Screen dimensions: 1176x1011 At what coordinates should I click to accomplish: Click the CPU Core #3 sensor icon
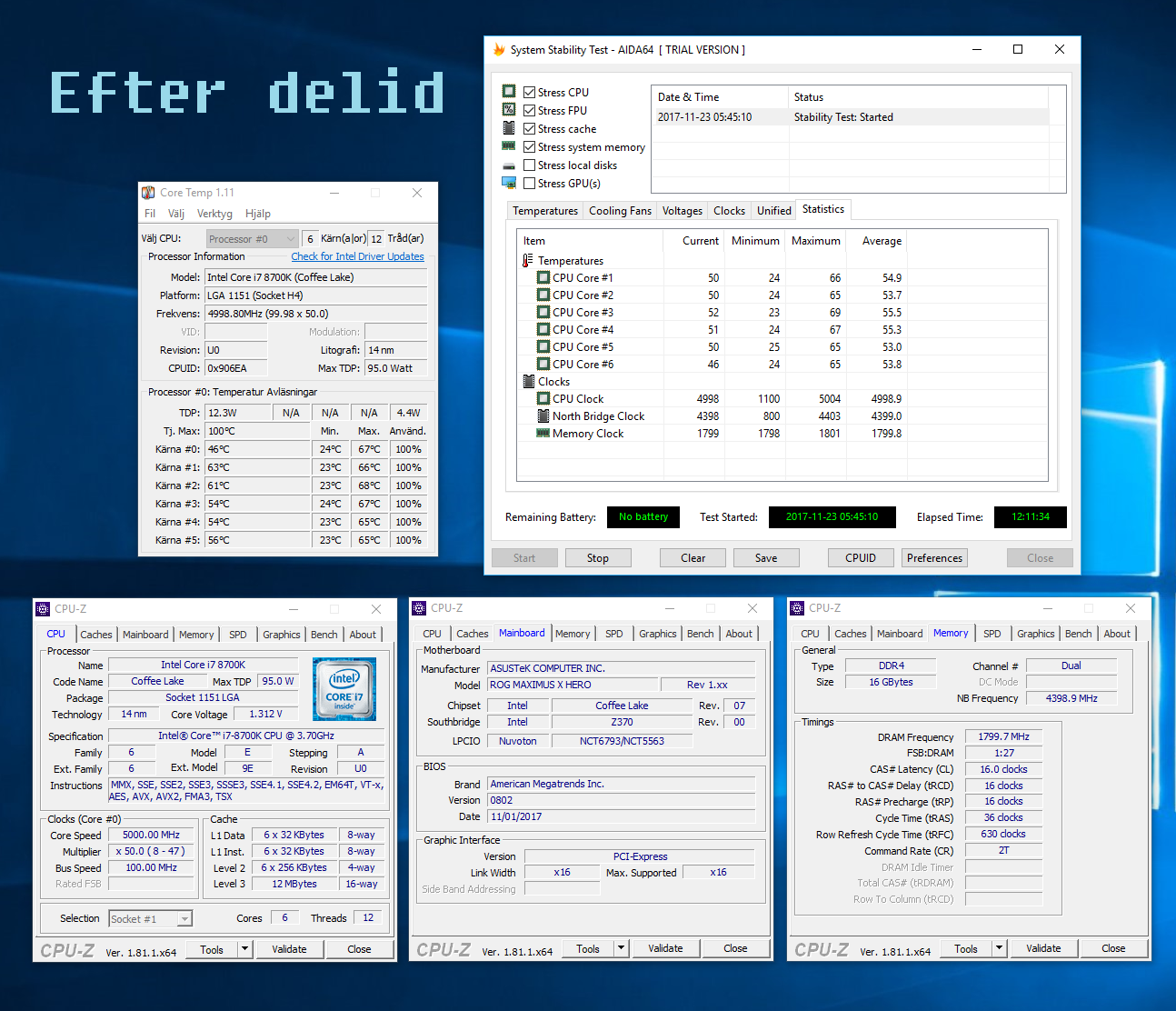543,313
